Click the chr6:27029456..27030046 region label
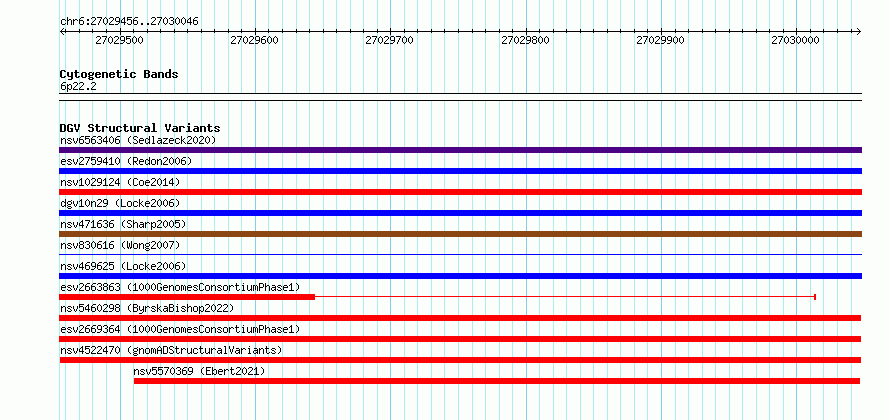This screenshot has width=890, height=420. [x=129, y=22]
